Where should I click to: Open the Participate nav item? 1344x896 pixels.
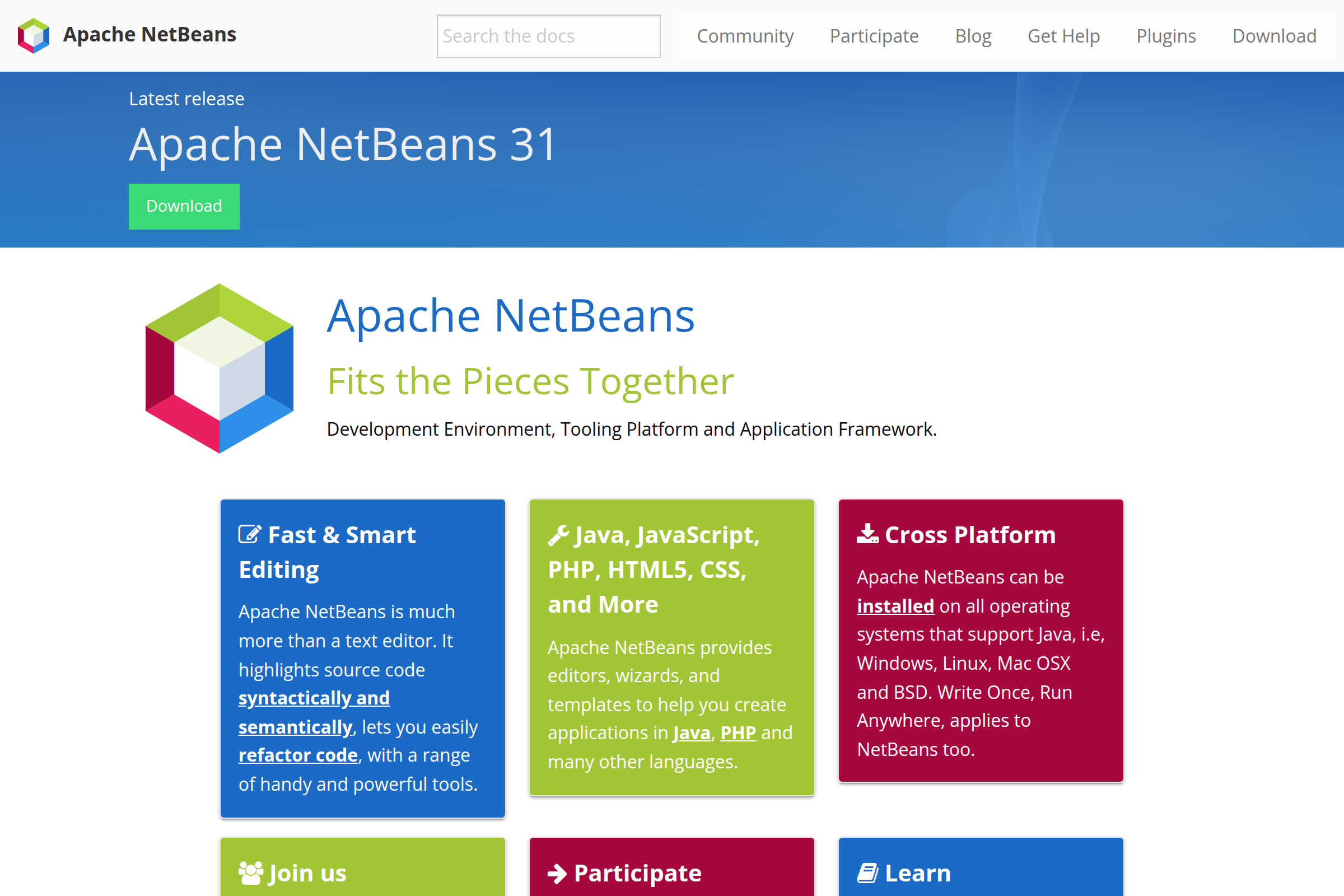874,36
